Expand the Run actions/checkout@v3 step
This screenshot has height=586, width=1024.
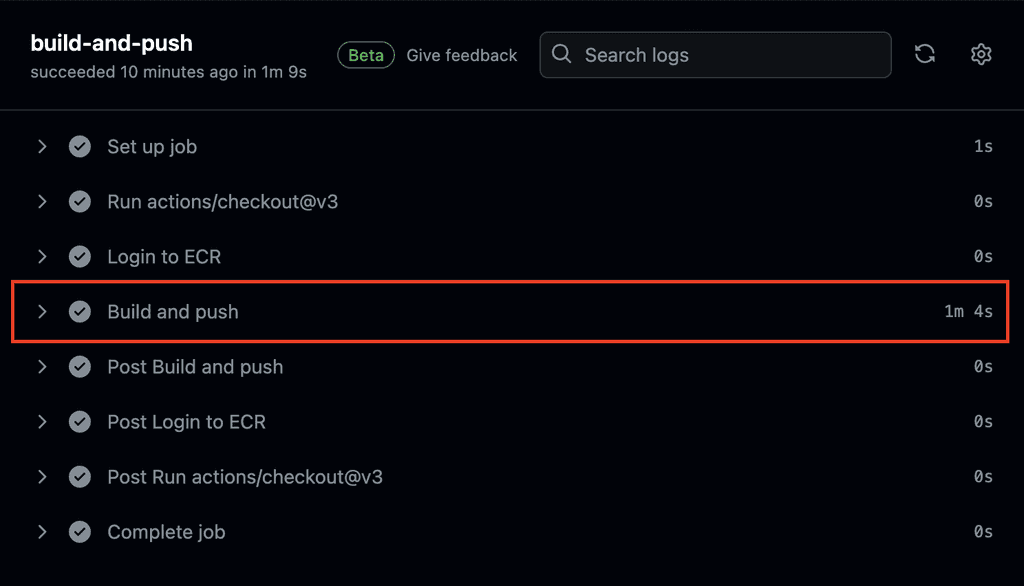click(x=42, y=201)
